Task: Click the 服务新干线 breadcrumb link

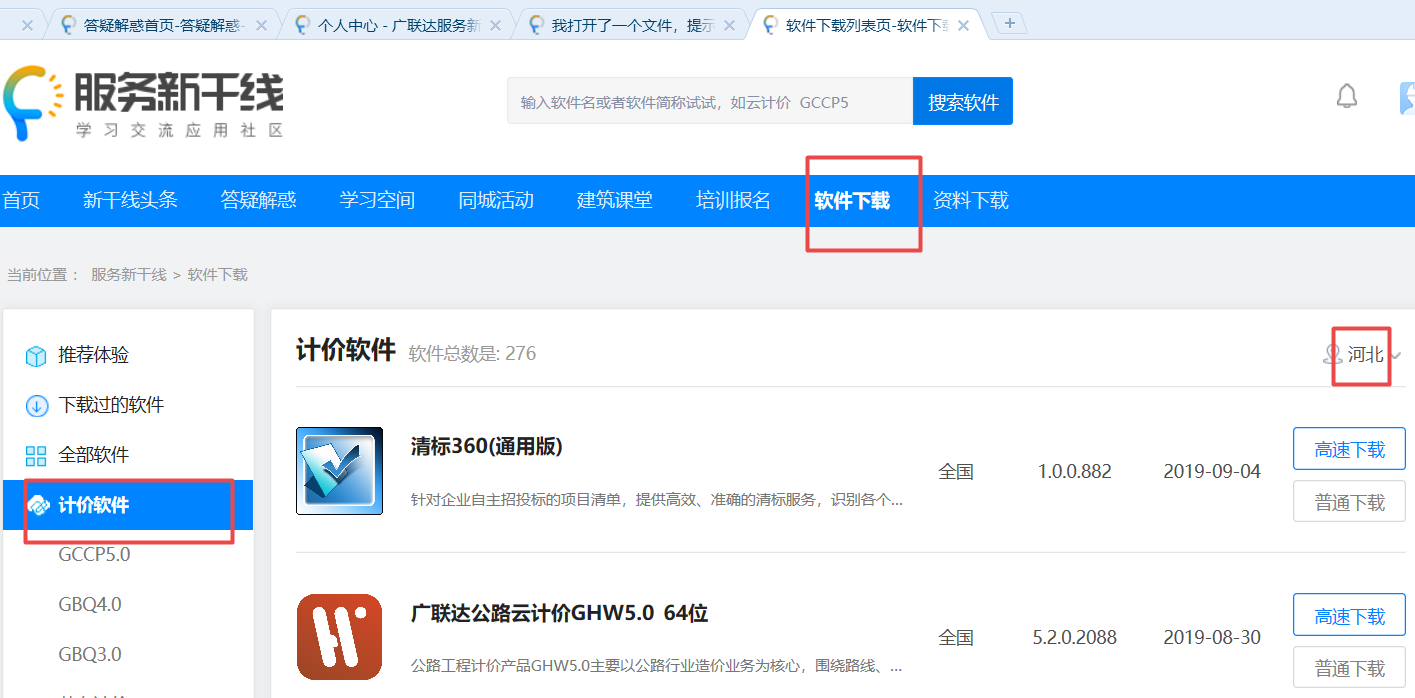Action: click(x=129, y=275)
